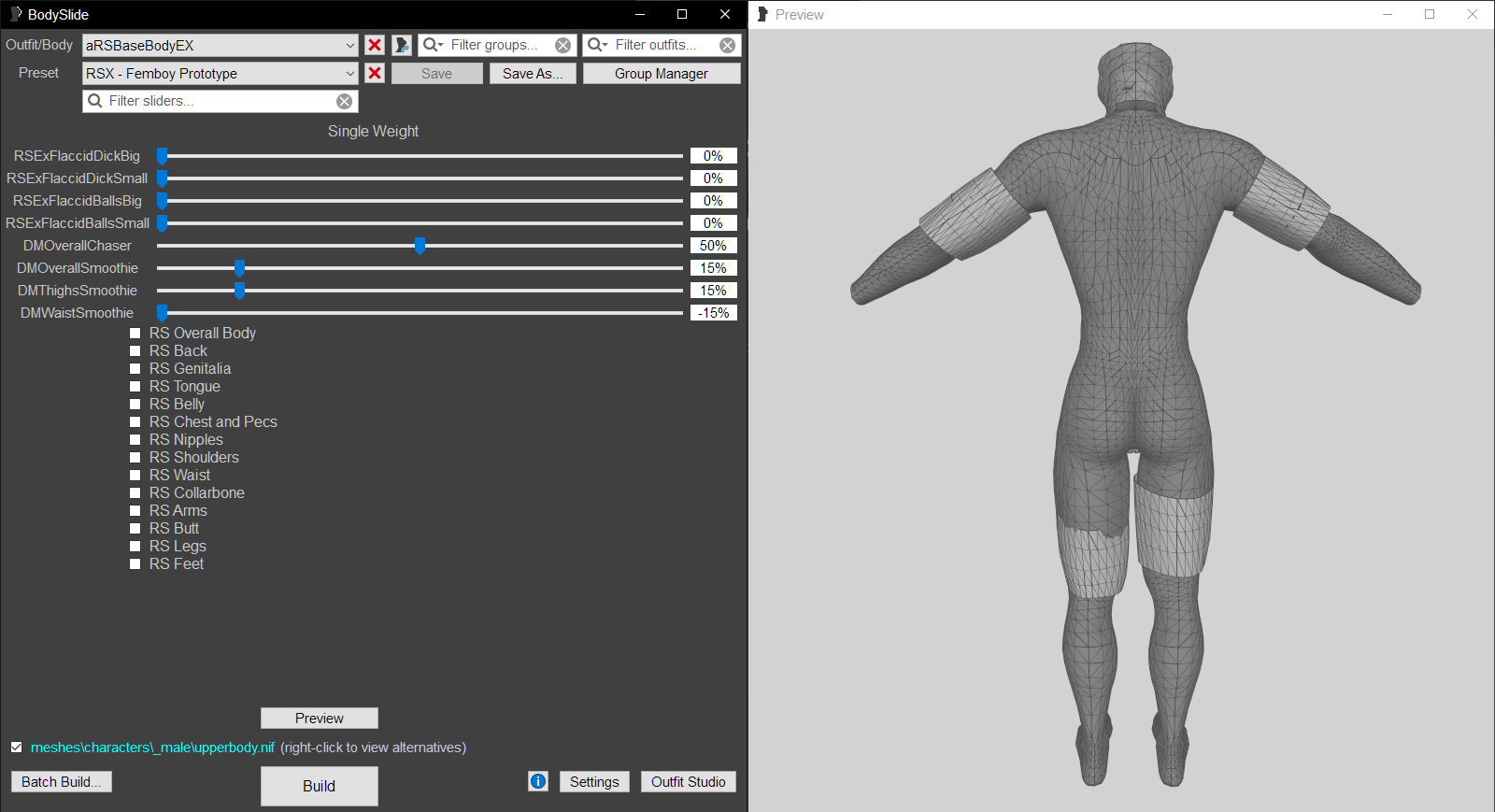
Task: Open filter groups search options magnifier
Action: [433, 45]
